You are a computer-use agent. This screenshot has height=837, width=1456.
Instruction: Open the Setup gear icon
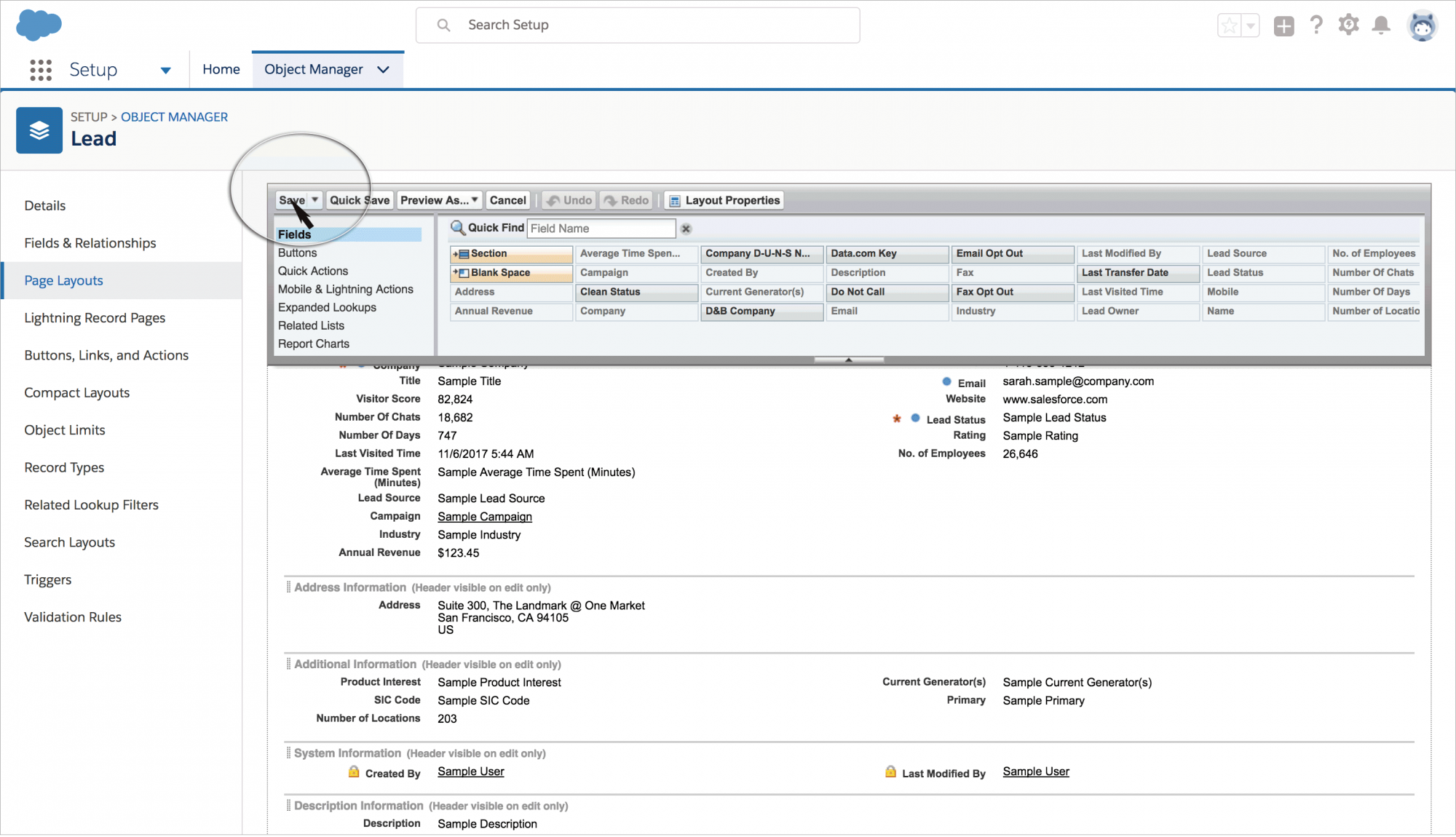coord(1348,25)
